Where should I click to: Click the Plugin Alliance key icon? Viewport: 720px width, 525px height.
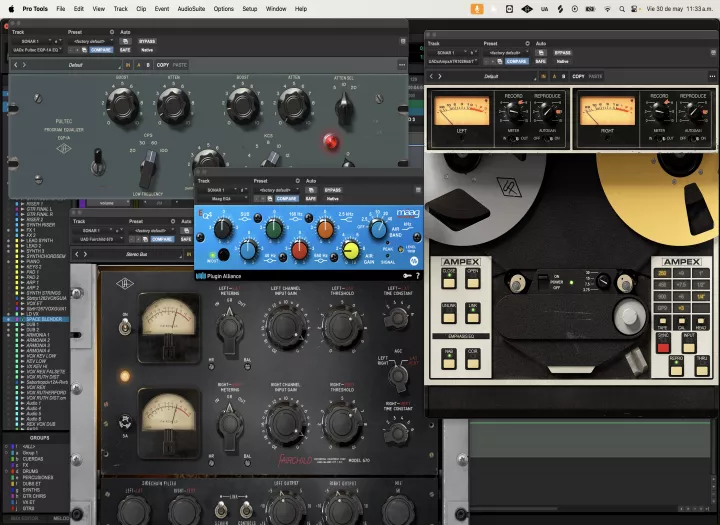407,276
